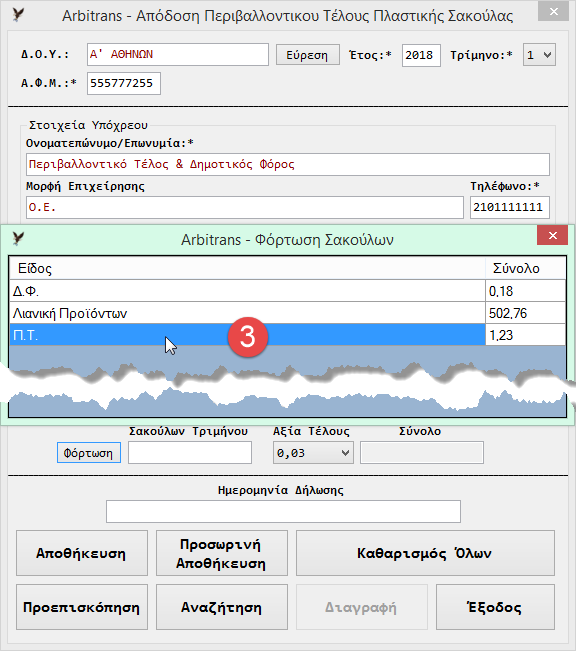This screenshot has width=576, height=651.
Task: Select the Λιανική Προϊόντων row
Action: [x=287, y=313]
